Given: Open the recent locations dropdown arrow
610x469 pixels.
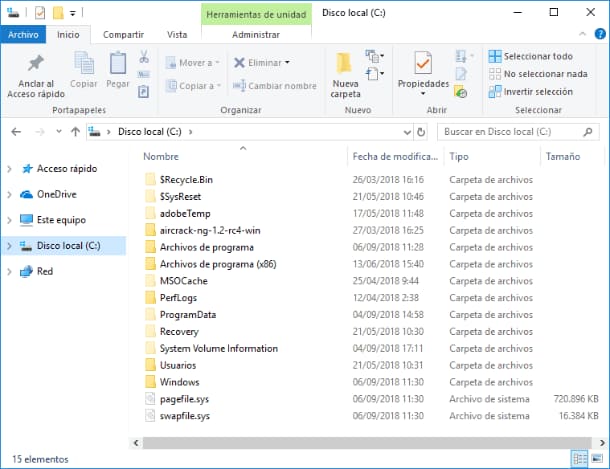Looking at the screenshot, I should click(x=59, y=131).
